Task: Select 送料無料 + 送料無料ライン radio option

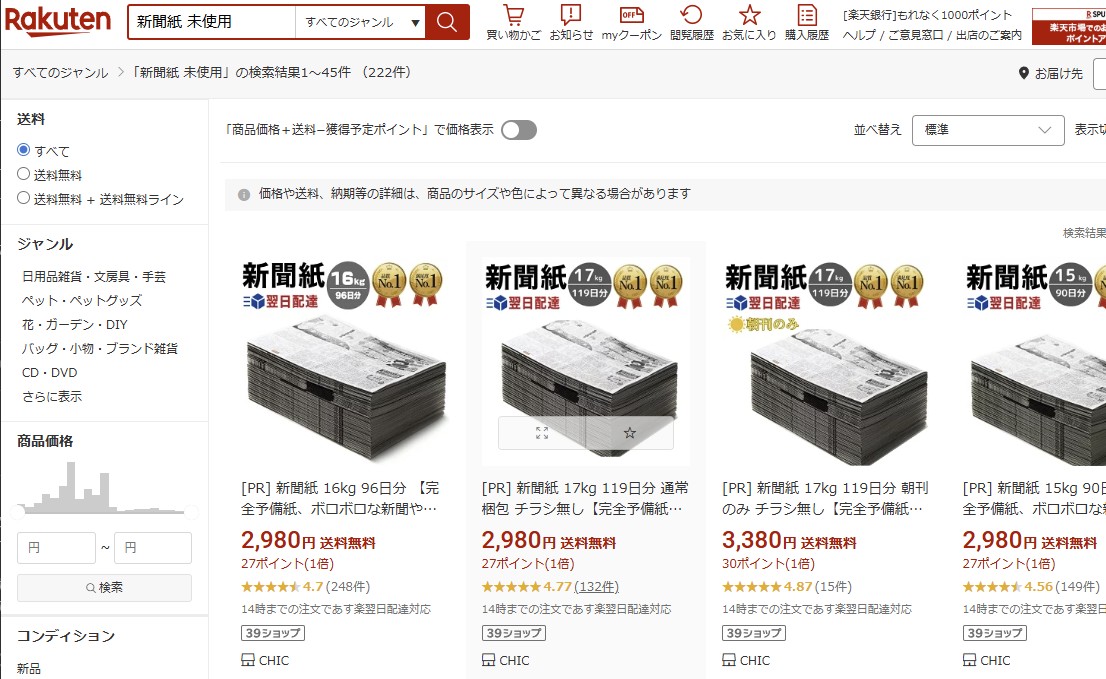Action: coord(23,198)
